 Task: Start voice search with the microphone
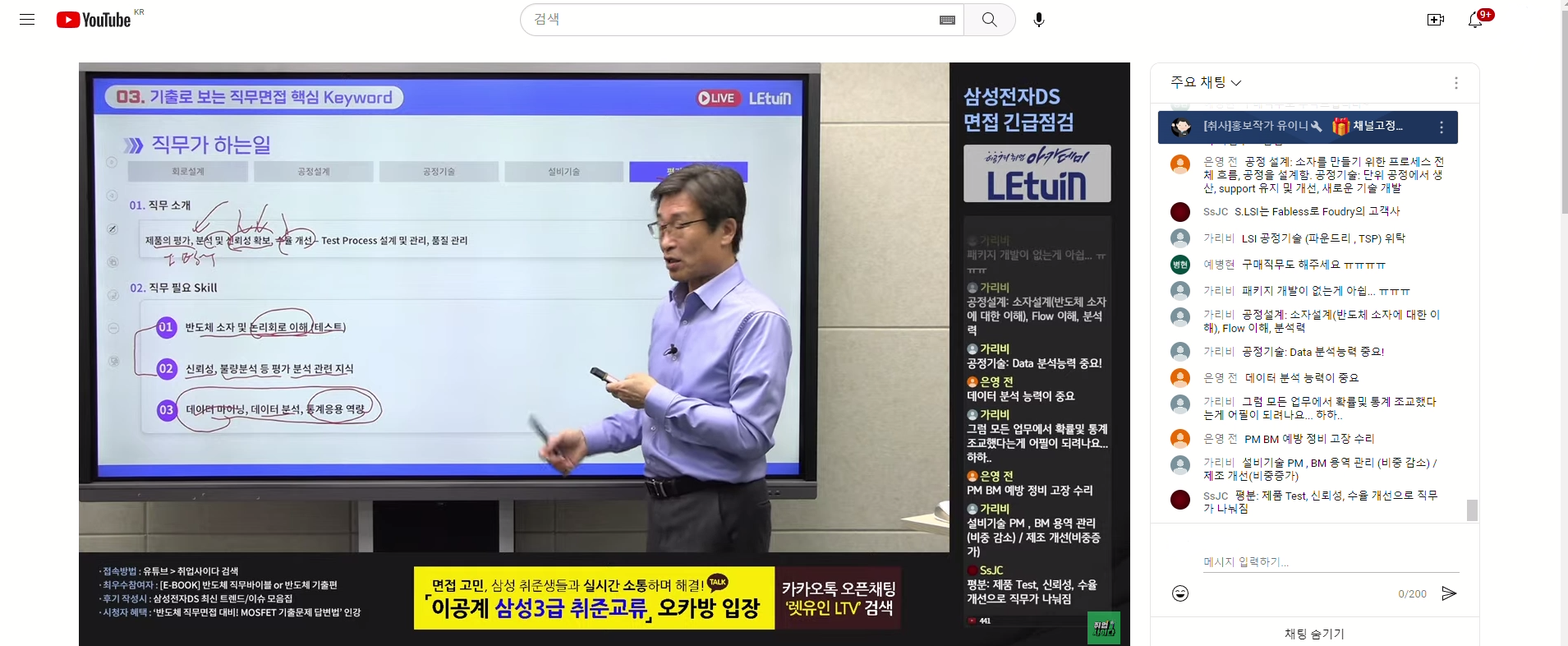point(1039,20)
